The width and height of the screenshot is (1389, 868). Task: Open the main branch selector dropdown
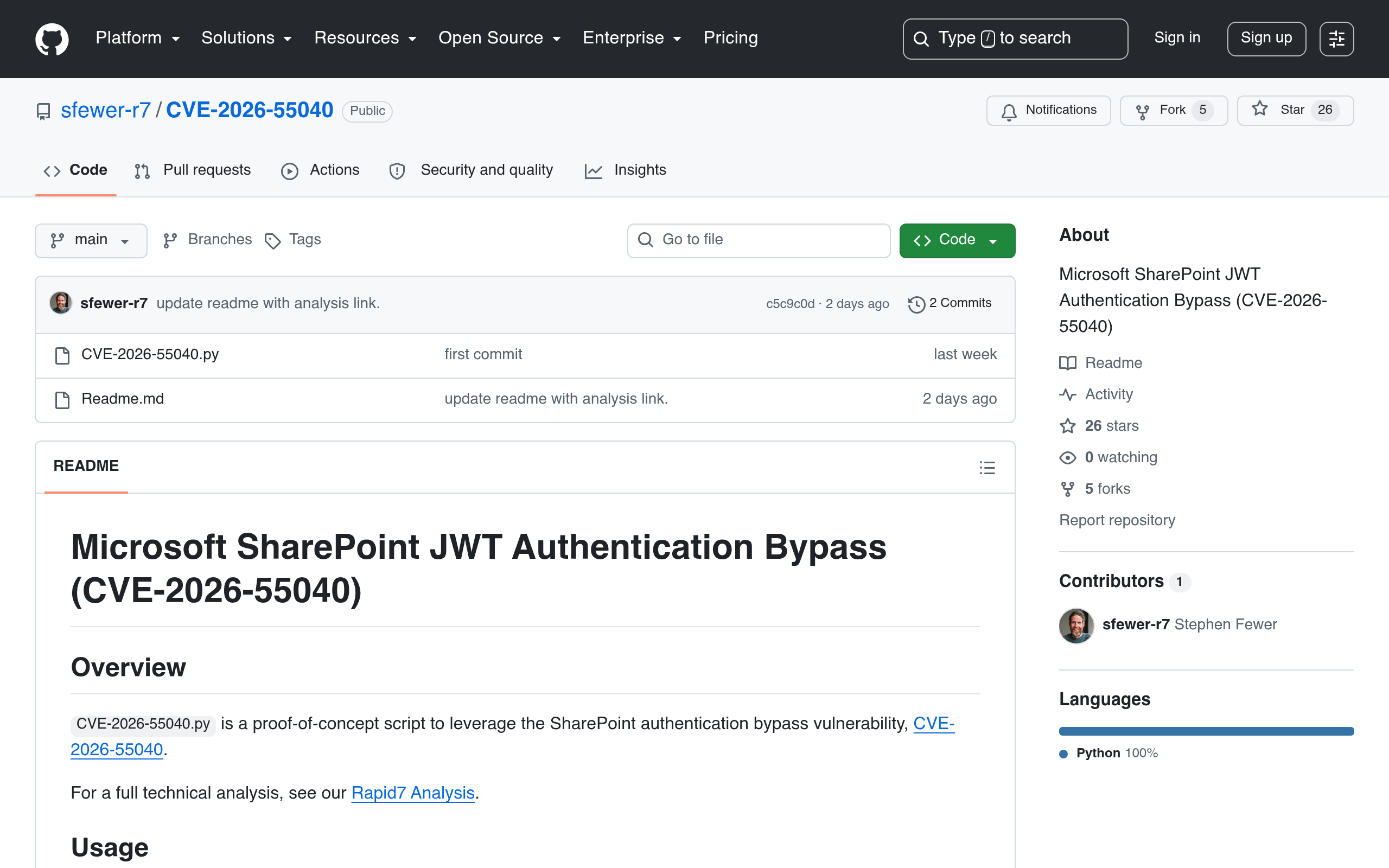pyautogui.click(x=91, y=240)
